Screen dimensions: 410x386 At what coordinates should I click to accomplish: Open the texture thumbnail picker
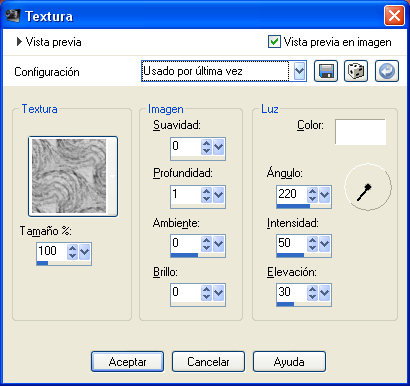tap(73, 176)
